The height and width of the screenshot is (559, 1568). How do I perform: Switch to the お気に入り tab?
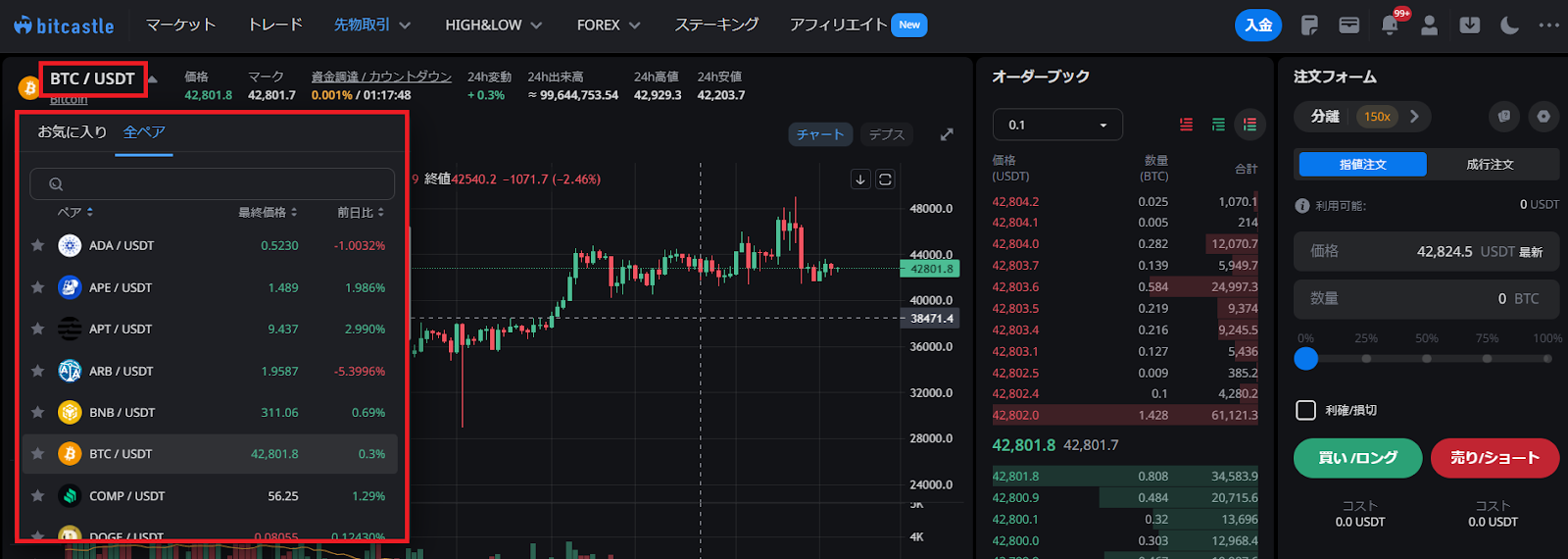point(72,131)
